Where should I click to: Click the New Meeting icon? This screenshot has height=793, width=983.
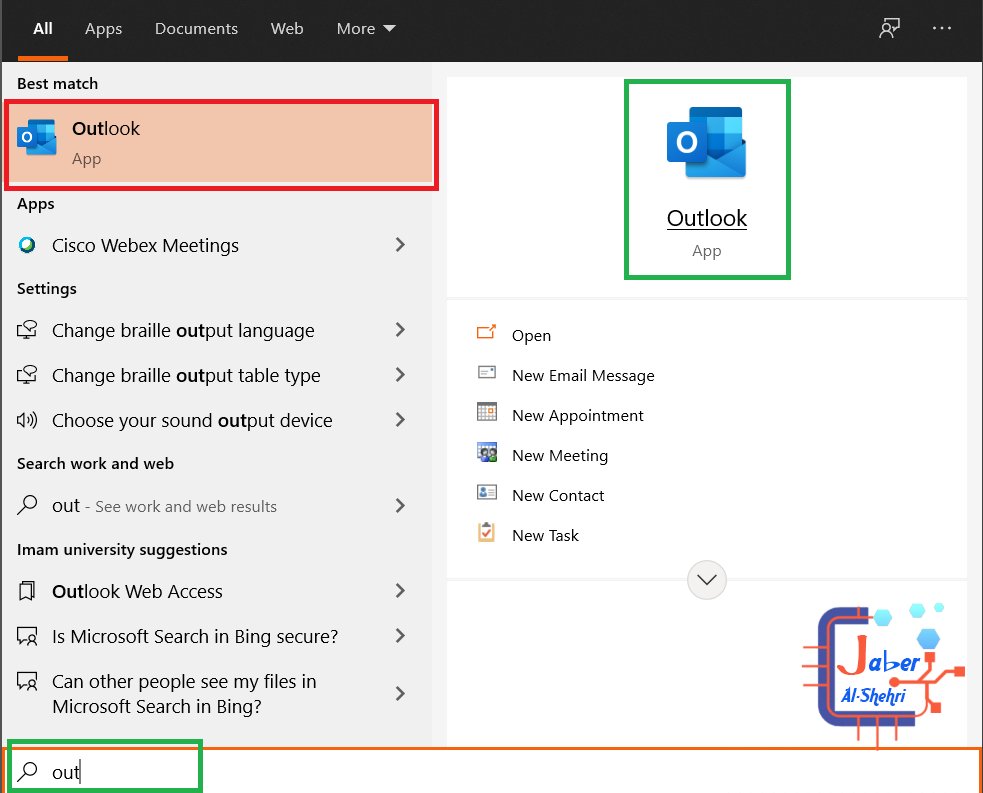click(x=486, y=452)
